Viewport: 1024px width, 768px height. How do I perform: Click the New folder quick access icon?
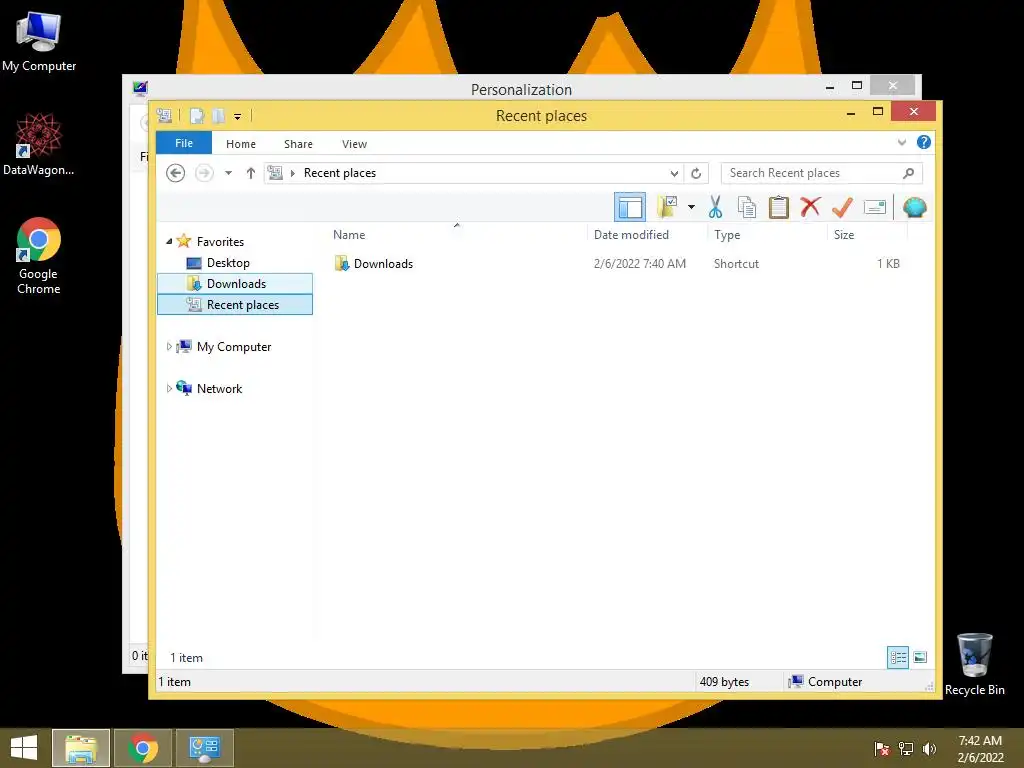pyautogui.click(x=218, y=116)
